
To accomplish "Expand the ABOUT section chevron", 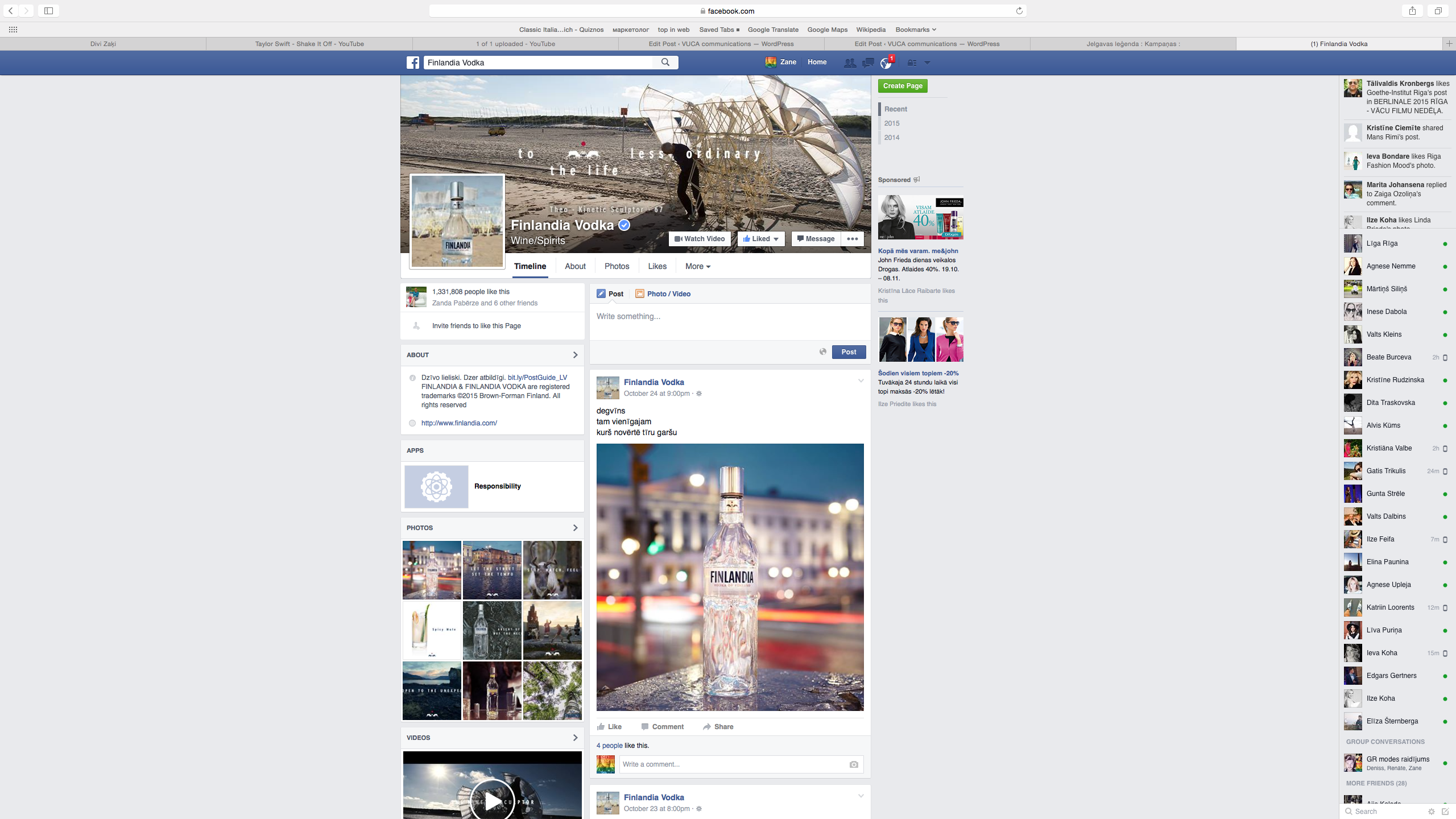I will click(x=575, y=355).
